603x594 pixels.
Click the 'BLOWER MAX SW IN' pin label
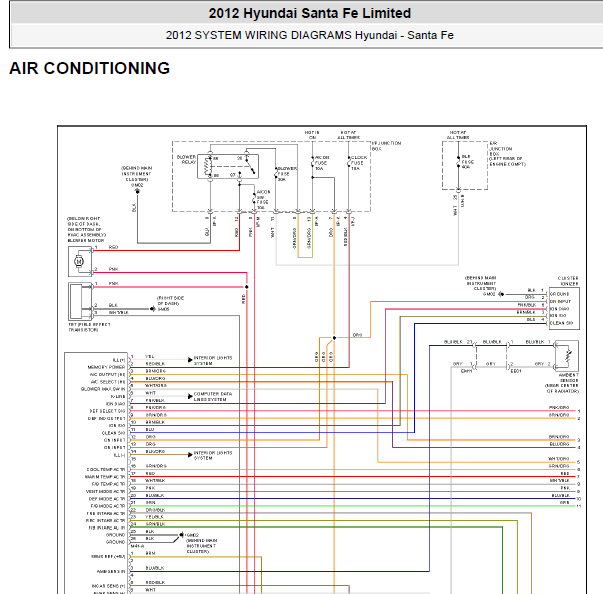tap(103, 389)
